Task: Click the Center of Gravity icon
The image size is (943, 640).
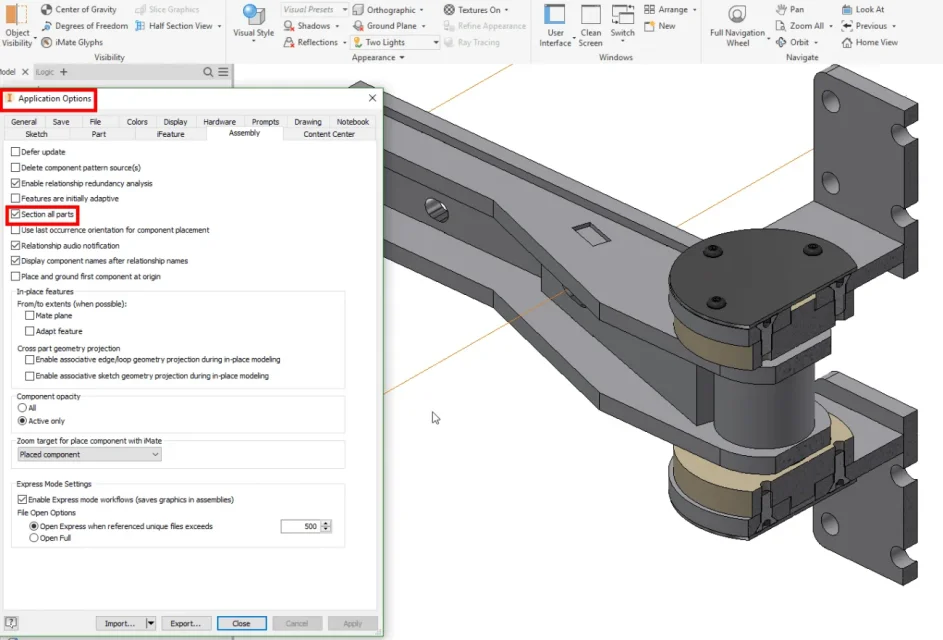Action: (46, 10)
